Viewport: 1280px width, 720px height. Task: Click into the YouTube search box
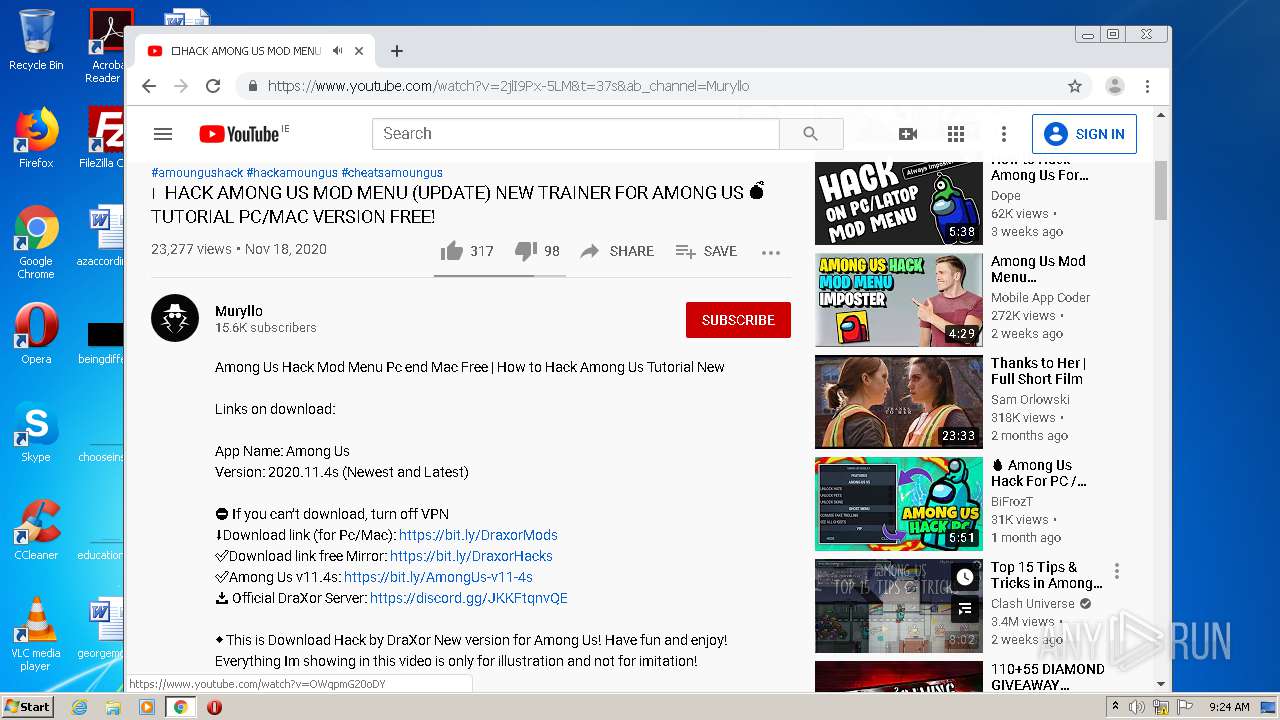575,134
